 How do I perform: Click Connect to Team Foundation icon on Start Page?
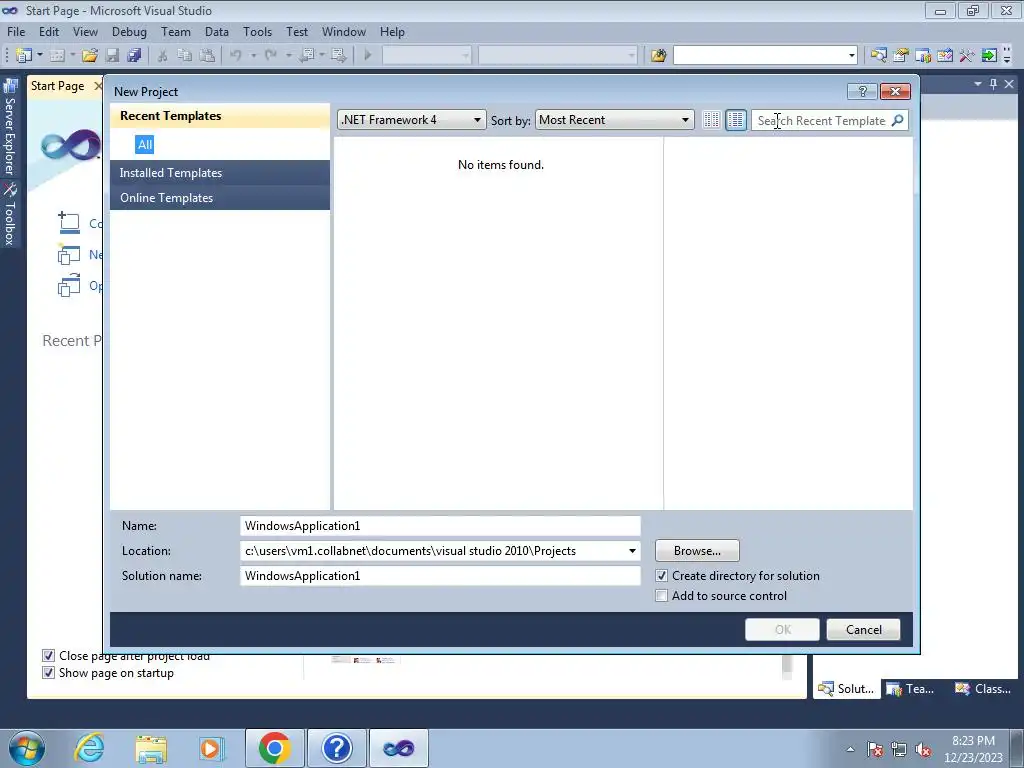click(x=69, y=223)
